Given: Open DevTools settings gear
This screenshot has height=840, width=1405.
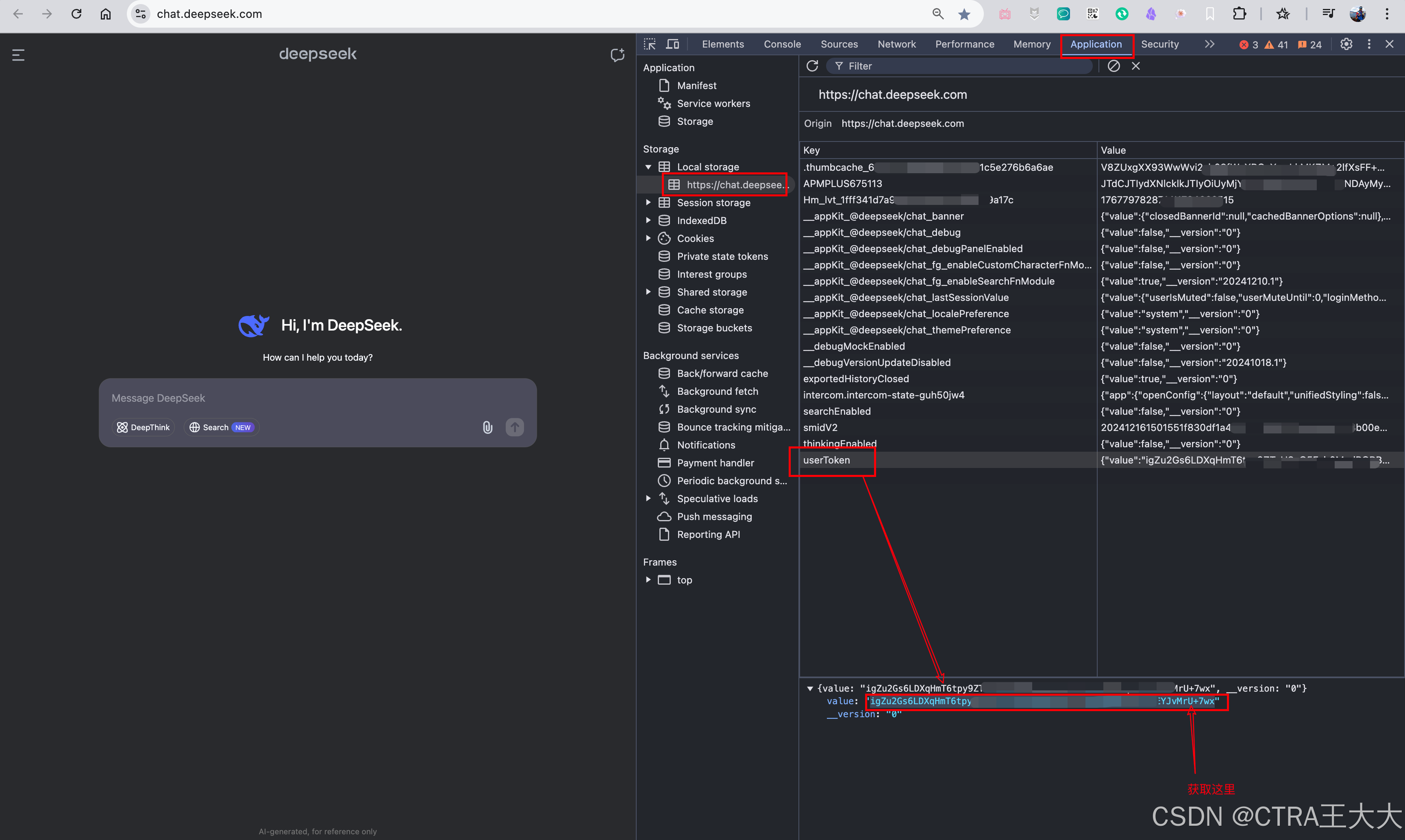Looking at the screenshot, I should point(1346,44).
